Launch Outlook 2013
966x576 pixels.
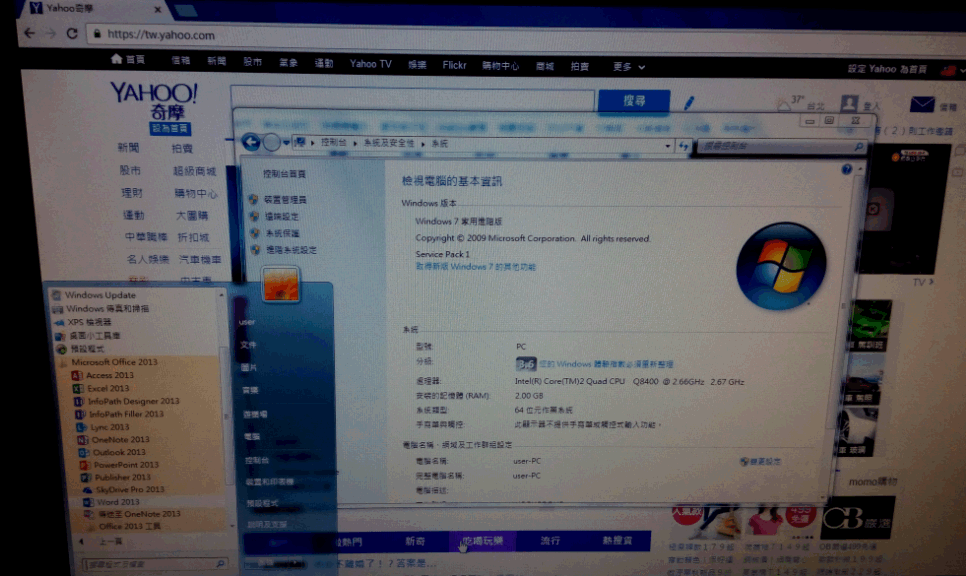pyautogui.click(x=112, y=452)
